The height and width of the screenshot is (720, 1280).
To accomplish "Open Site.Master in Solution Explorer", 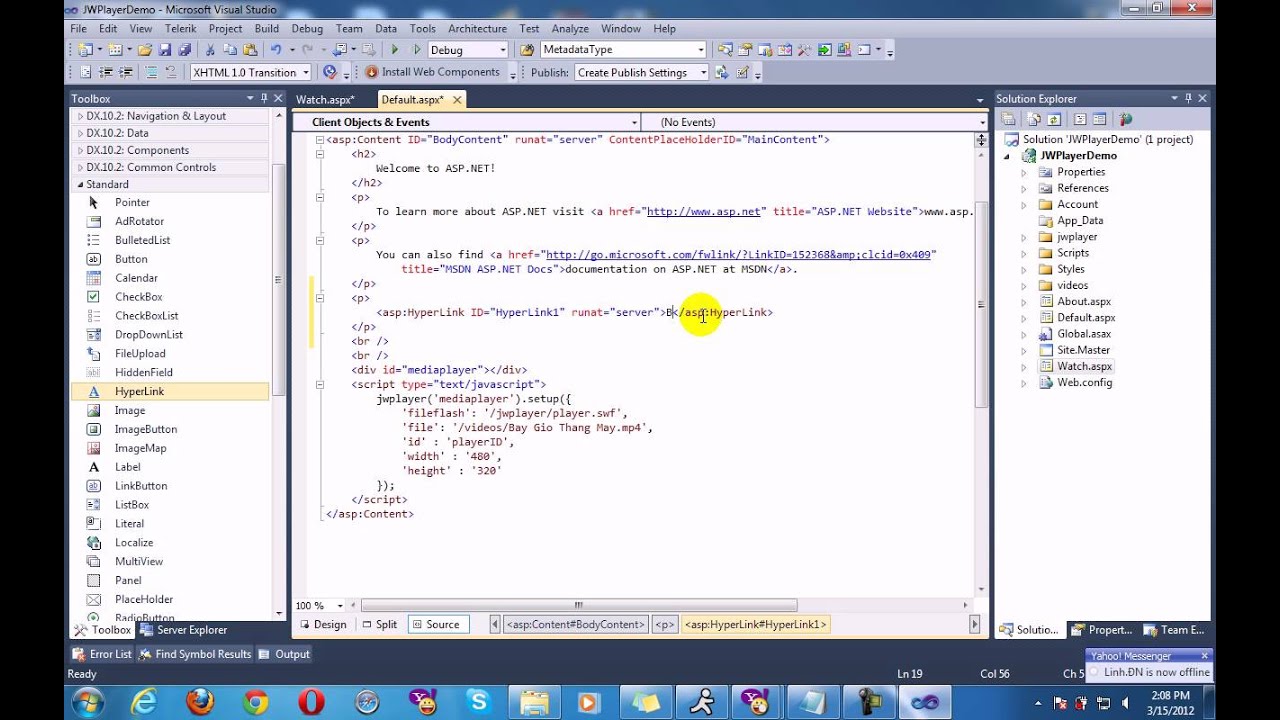I will pyautogui.click(x=1083, y=350).
